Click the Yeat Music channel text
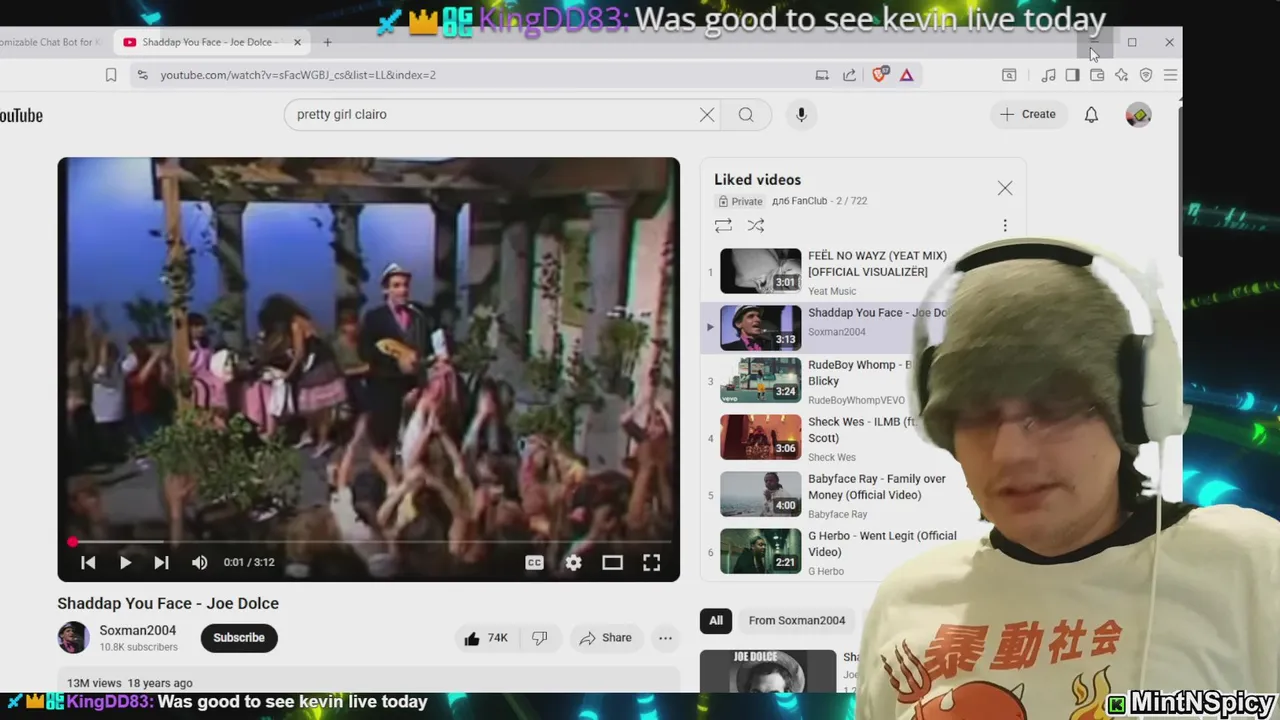The height and width of the screenshot is (720, 1280). tap(832, 291)
